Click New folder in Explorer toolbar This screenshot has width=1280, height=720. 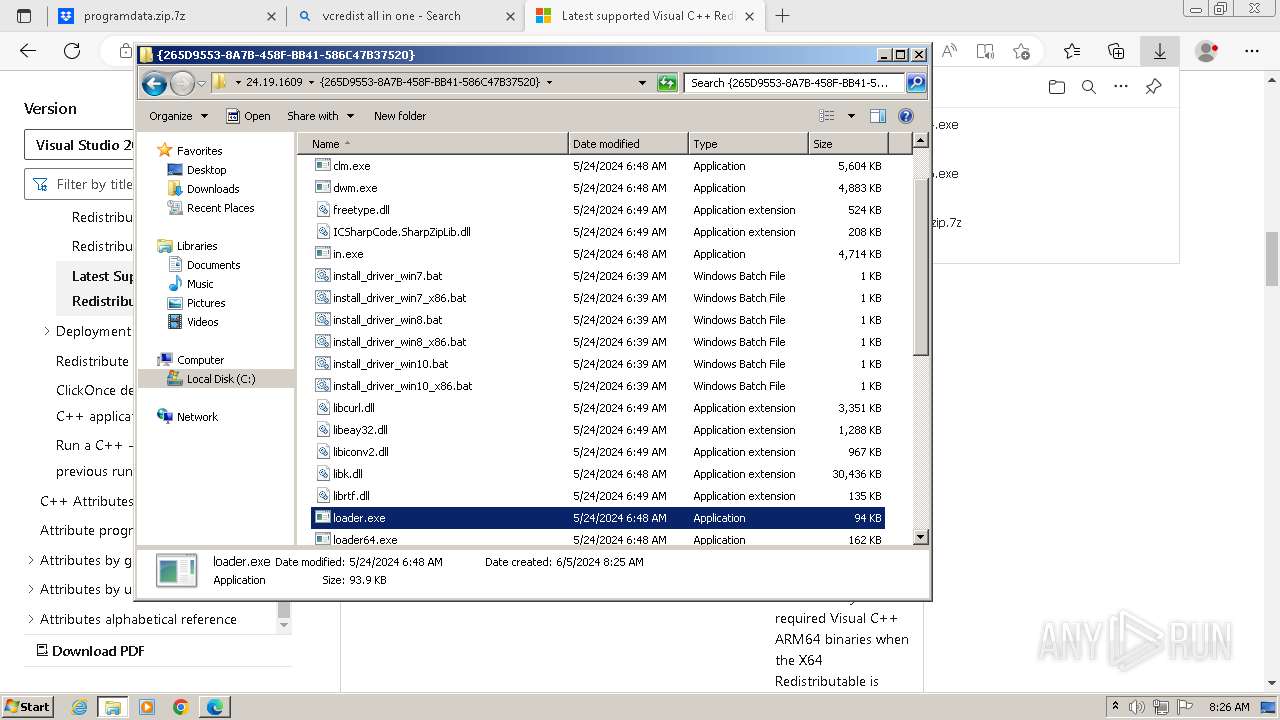click(x=400, y=116)
